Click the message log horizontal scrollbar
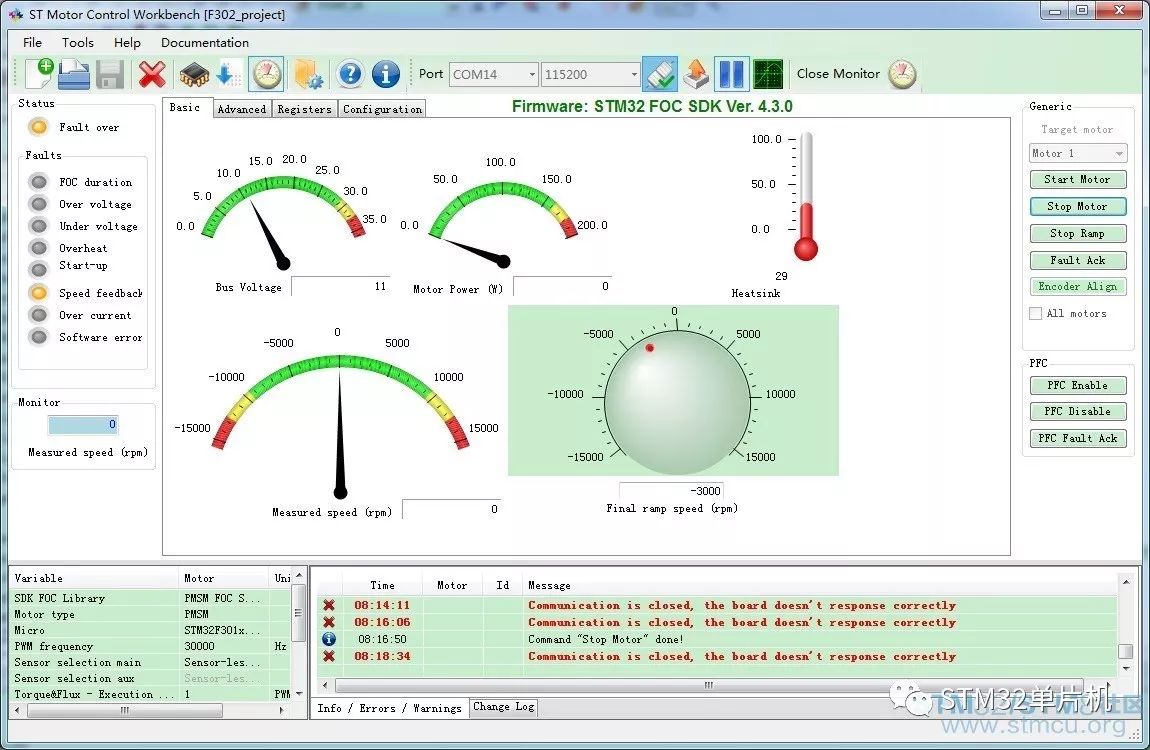The image size is (1150, 750). [708, 685]
